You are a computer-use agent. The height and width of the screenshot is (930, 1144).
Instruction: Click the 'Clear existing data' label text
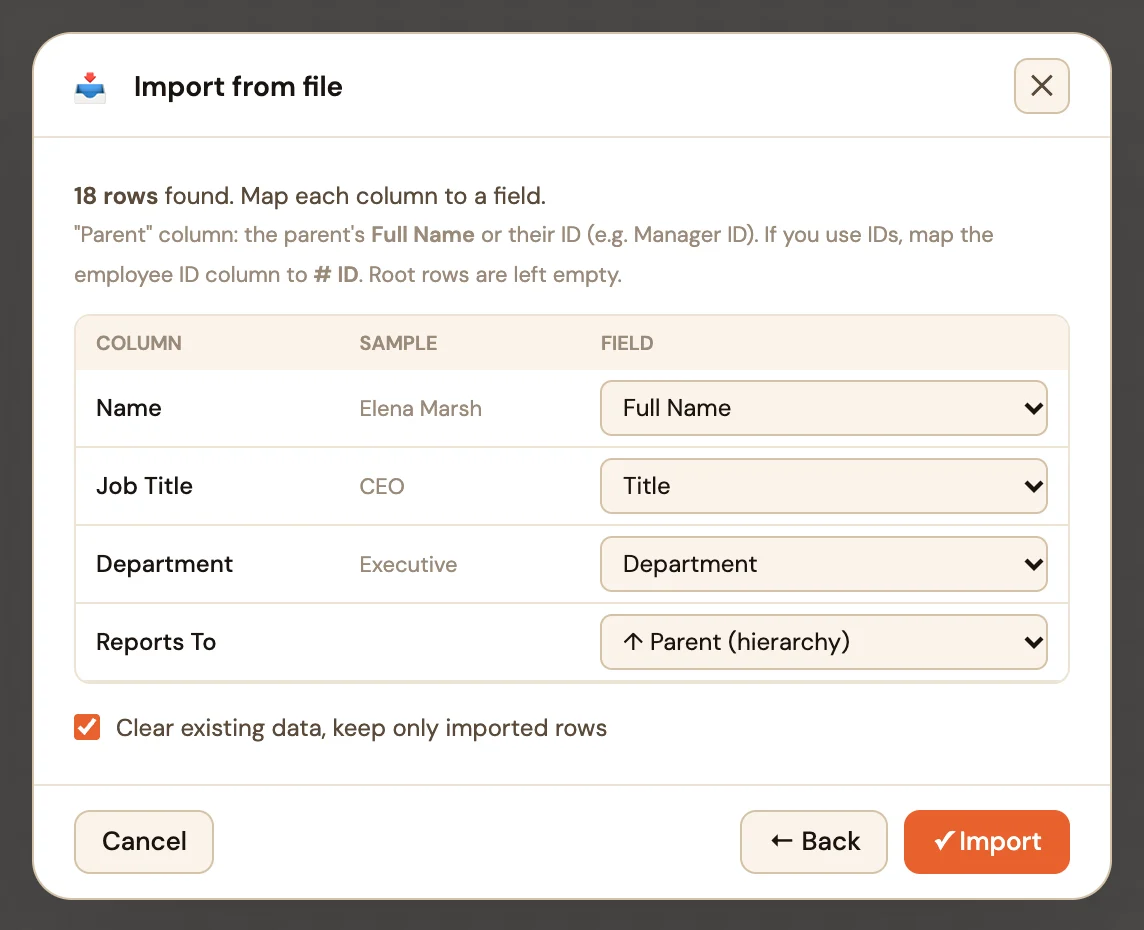[x=361, y=728]
